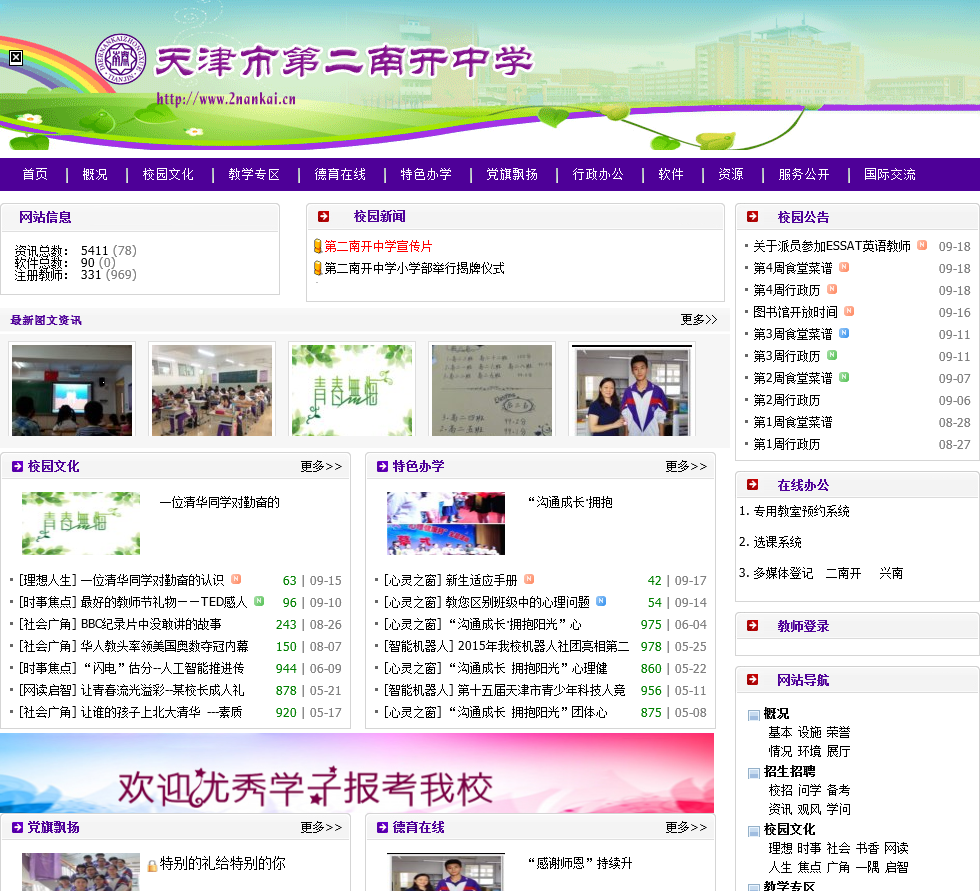Click the folder icon beside 校园文化 in navigation tree
The height and width of the screenshot is (891, 980).
click(x=754, y=831)
